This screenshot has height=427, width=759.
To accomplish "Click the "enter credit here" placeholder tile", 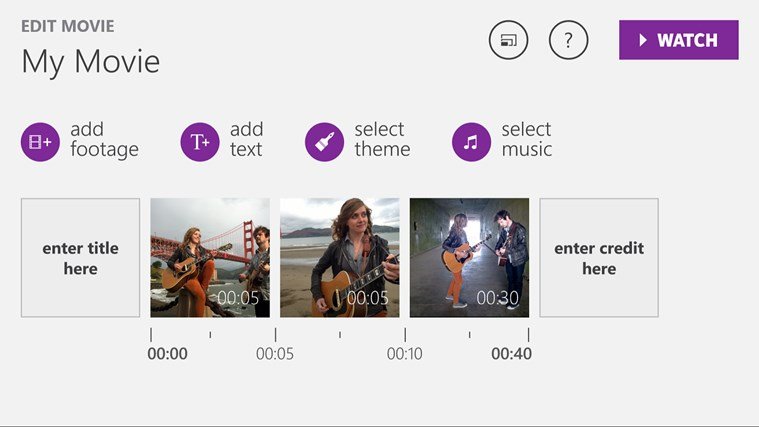I will click(599, 258).
